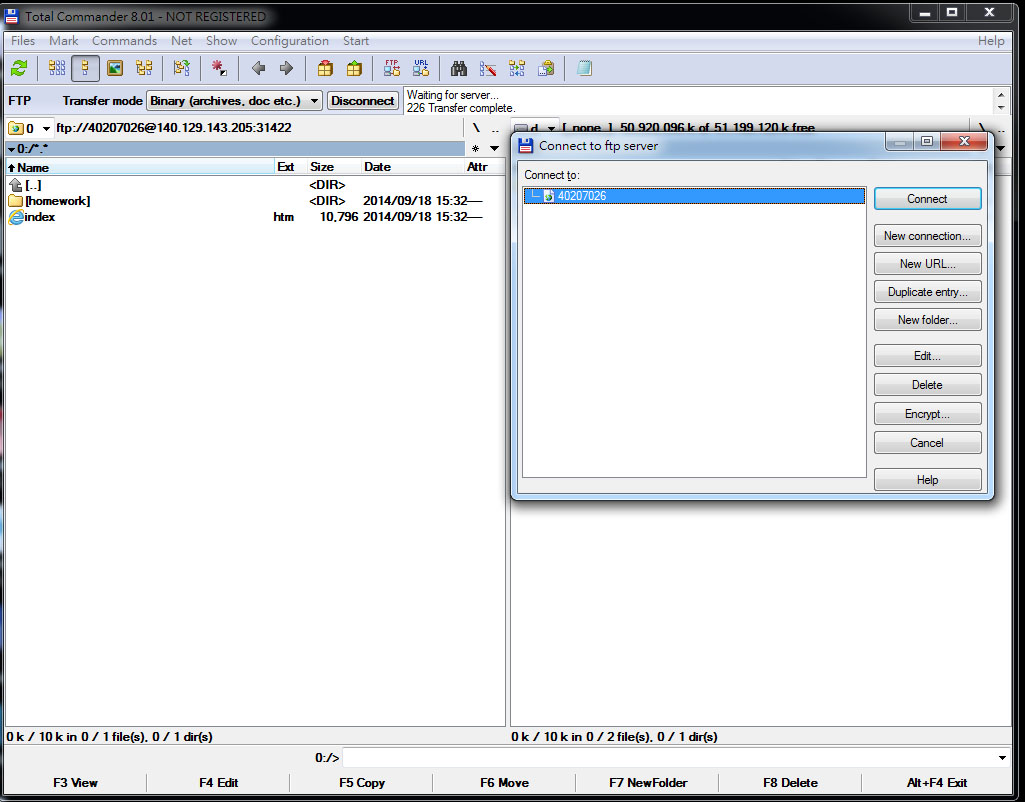Image resolution: width=1025 pixels, height=802 pixels.
Task: Click the Encrypt... button
Action: [x=928, y=414]
